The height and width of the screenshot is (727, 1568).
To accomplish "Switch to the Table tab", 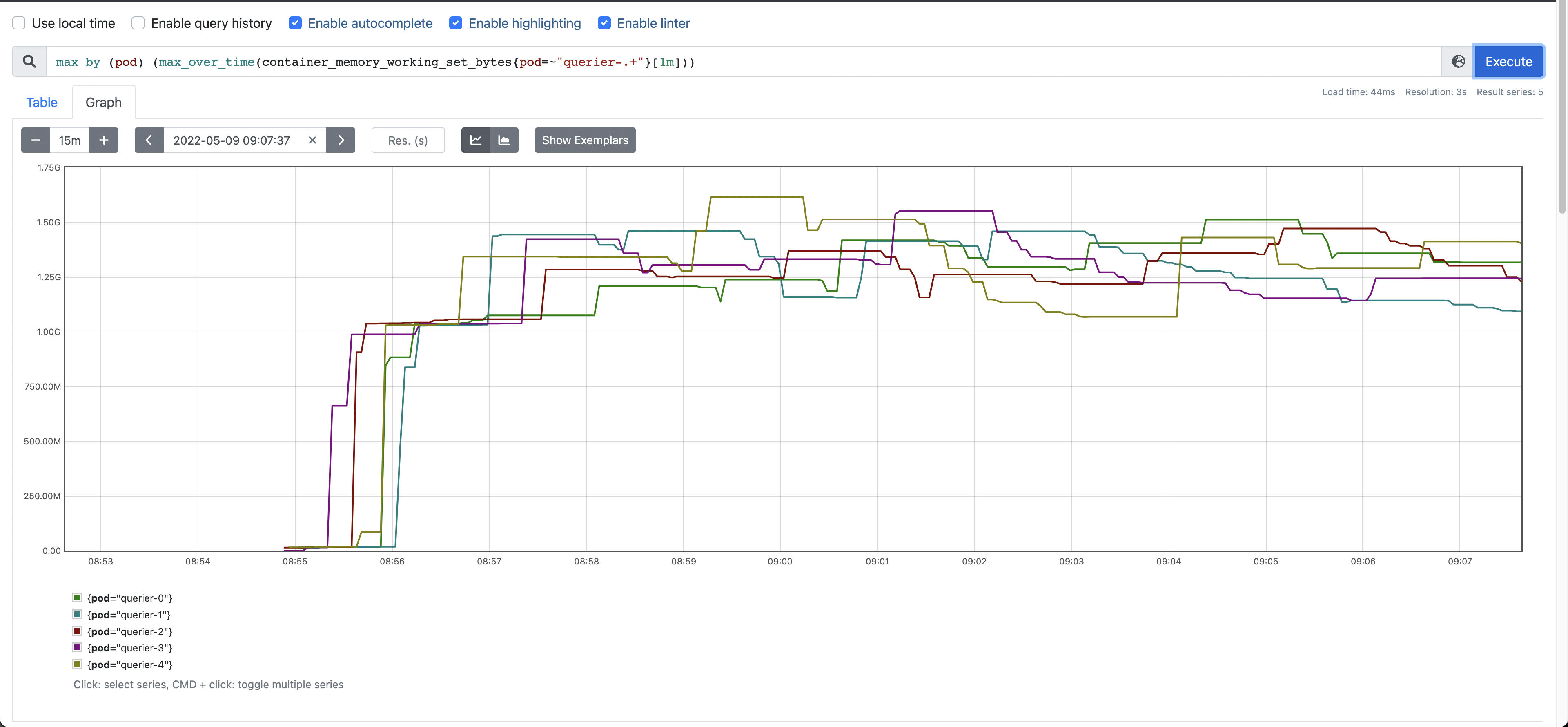I will tap(41, 102).
